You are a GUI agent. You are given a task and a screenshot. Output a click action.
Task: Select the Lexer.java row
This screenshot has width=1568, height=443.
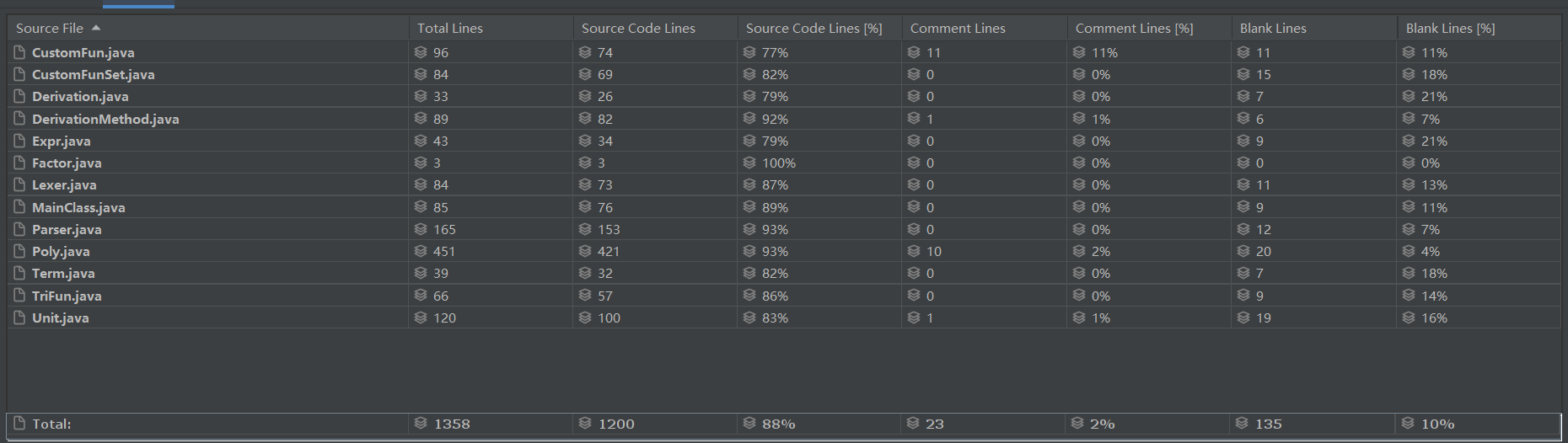point(784,185)
